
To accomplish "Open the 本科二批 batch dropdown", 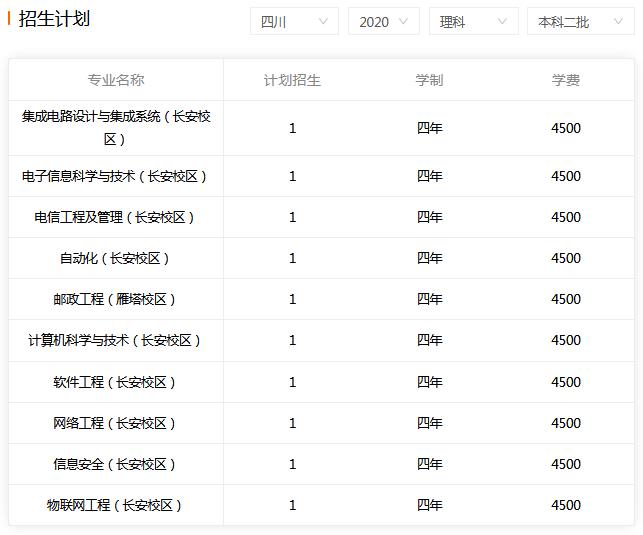I will pyautogui.click(x=580, y=21).
